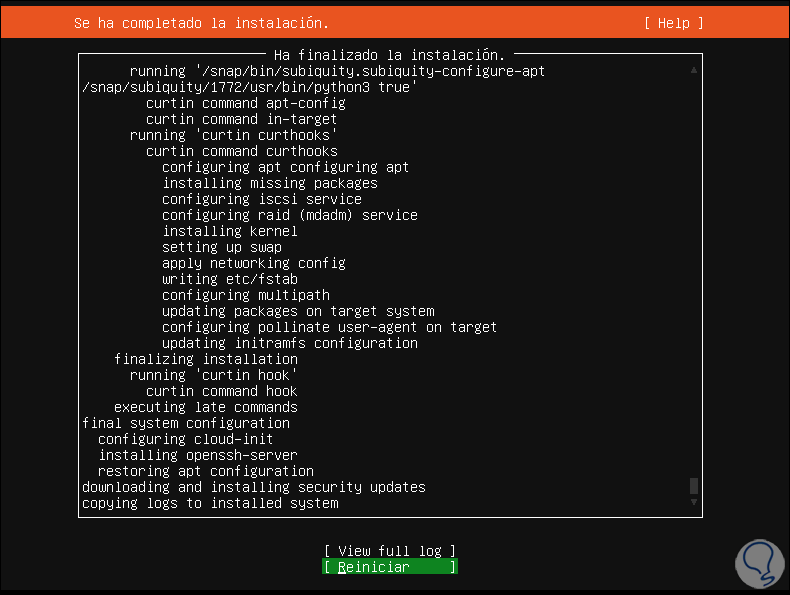Open the Help menu in the header

(674, 23)
